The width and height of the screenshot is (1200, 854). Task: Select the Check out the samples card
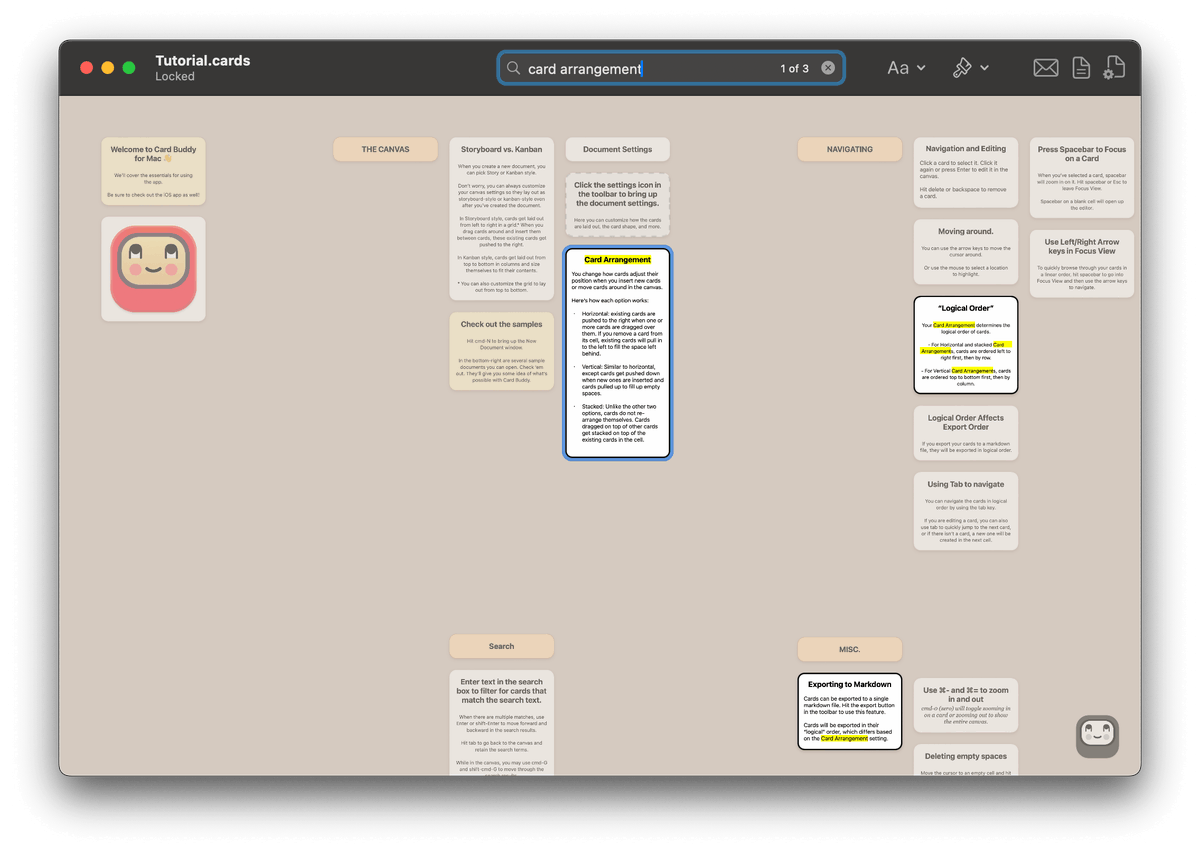501,351
